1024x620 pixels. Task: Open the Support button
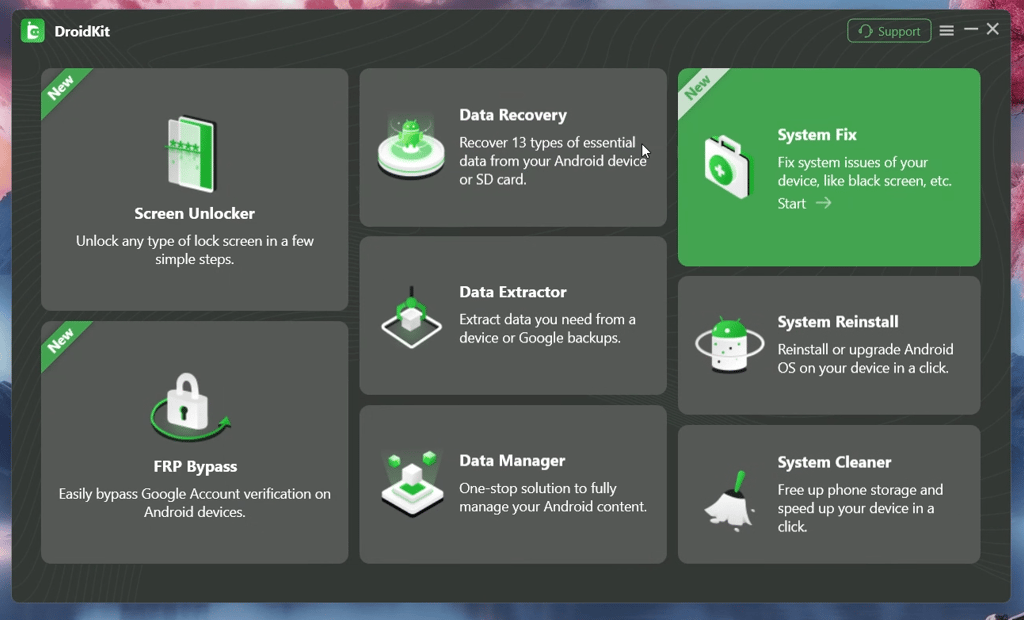click(889, 31)
